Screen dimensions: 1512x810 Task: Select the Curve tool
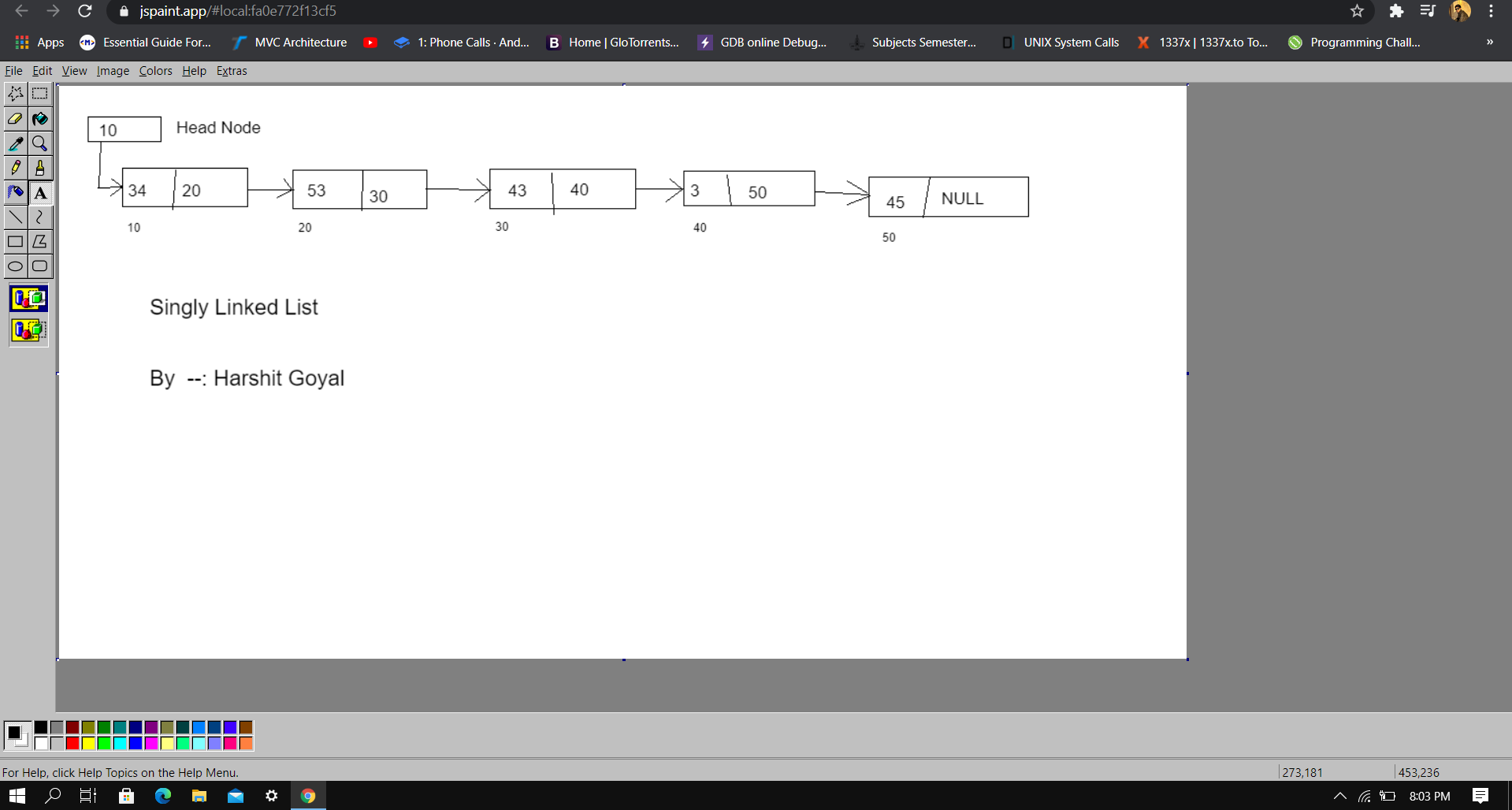(40, 217)
